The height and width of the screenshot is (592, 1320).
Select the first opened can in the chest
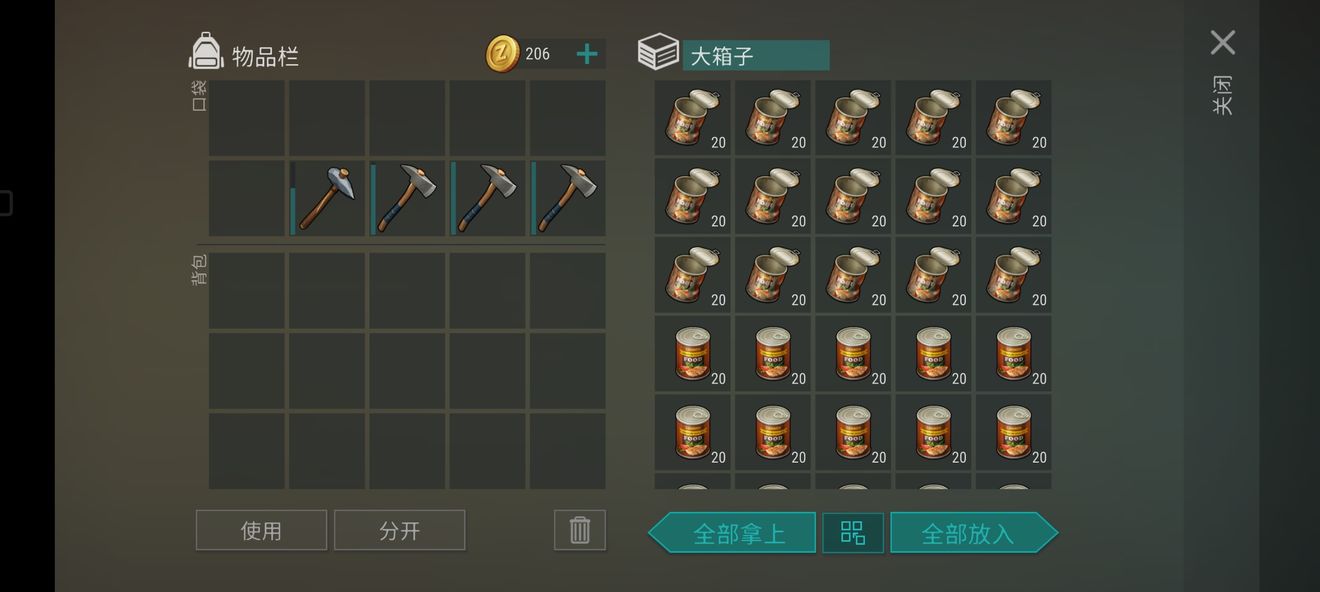coord(692,118)
